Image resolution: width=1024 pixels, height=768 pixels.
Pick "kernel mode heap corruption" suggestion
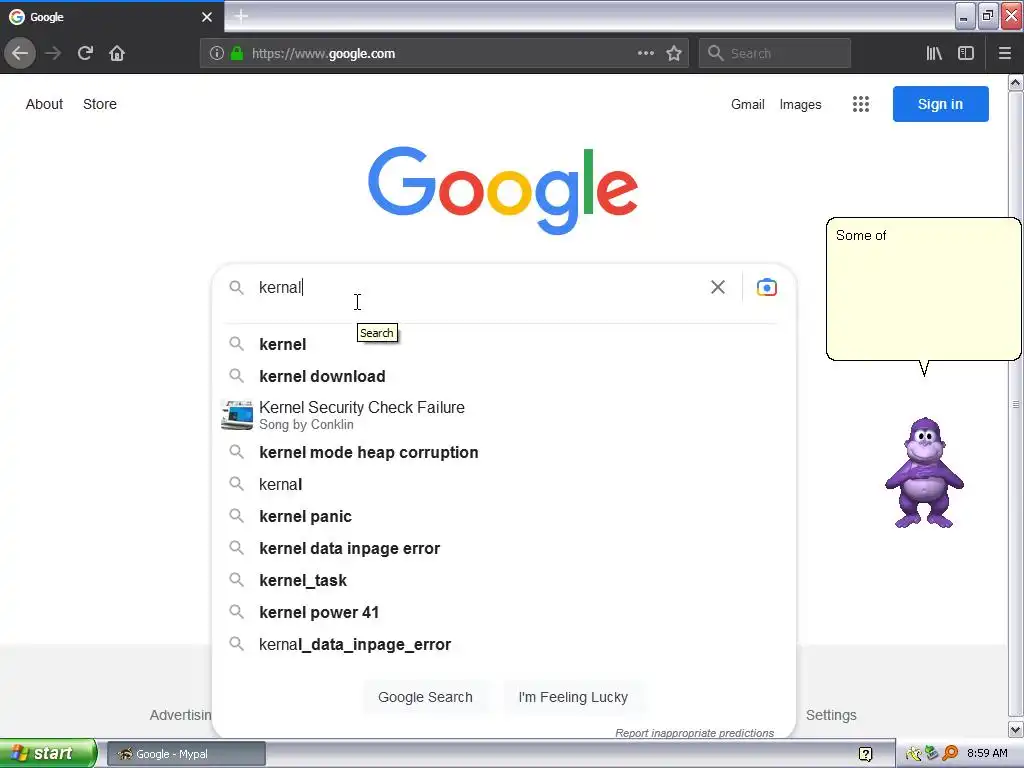pyautogui.click(x=502, y=453)
